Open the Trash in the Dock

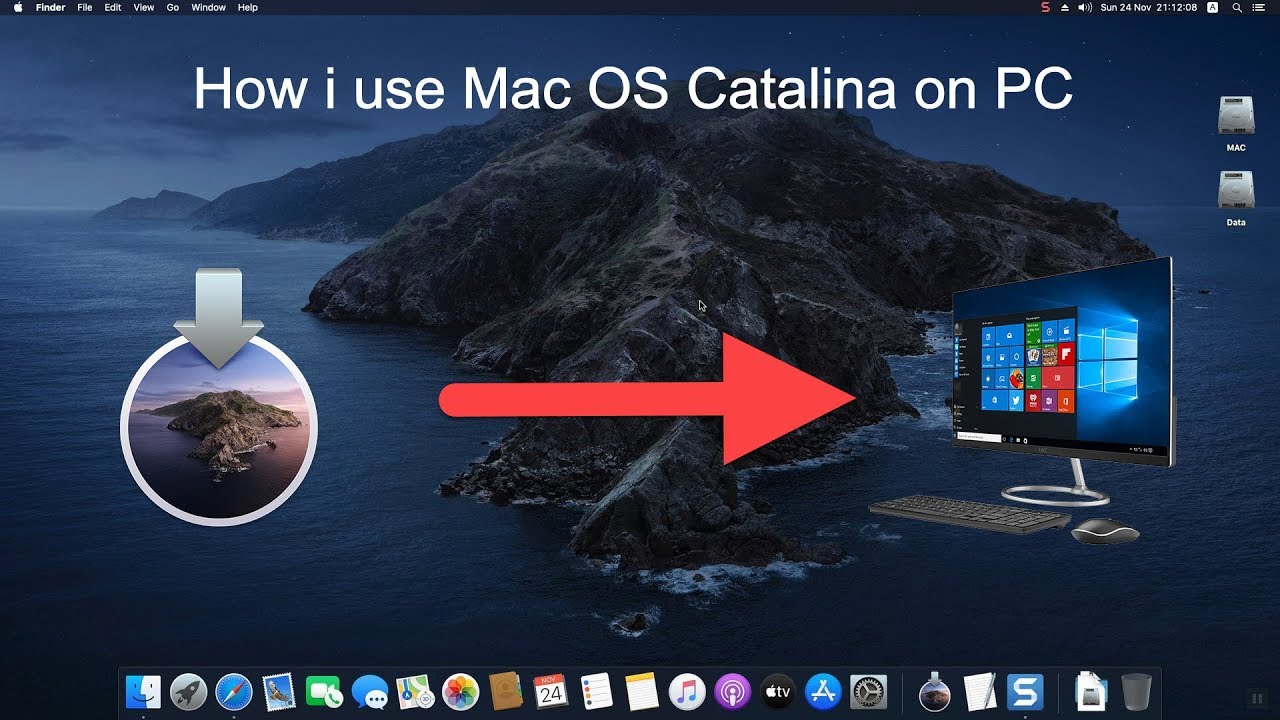1137,691
